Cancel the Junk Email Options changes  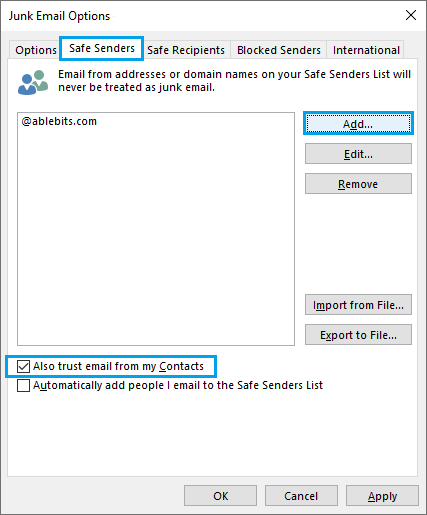point(301,496)
